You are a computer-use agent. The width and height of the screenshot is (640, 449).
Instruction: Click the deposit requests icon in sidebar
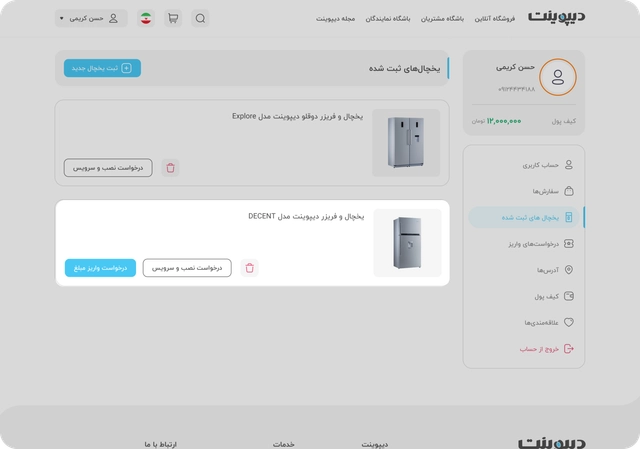click(569, 244)
